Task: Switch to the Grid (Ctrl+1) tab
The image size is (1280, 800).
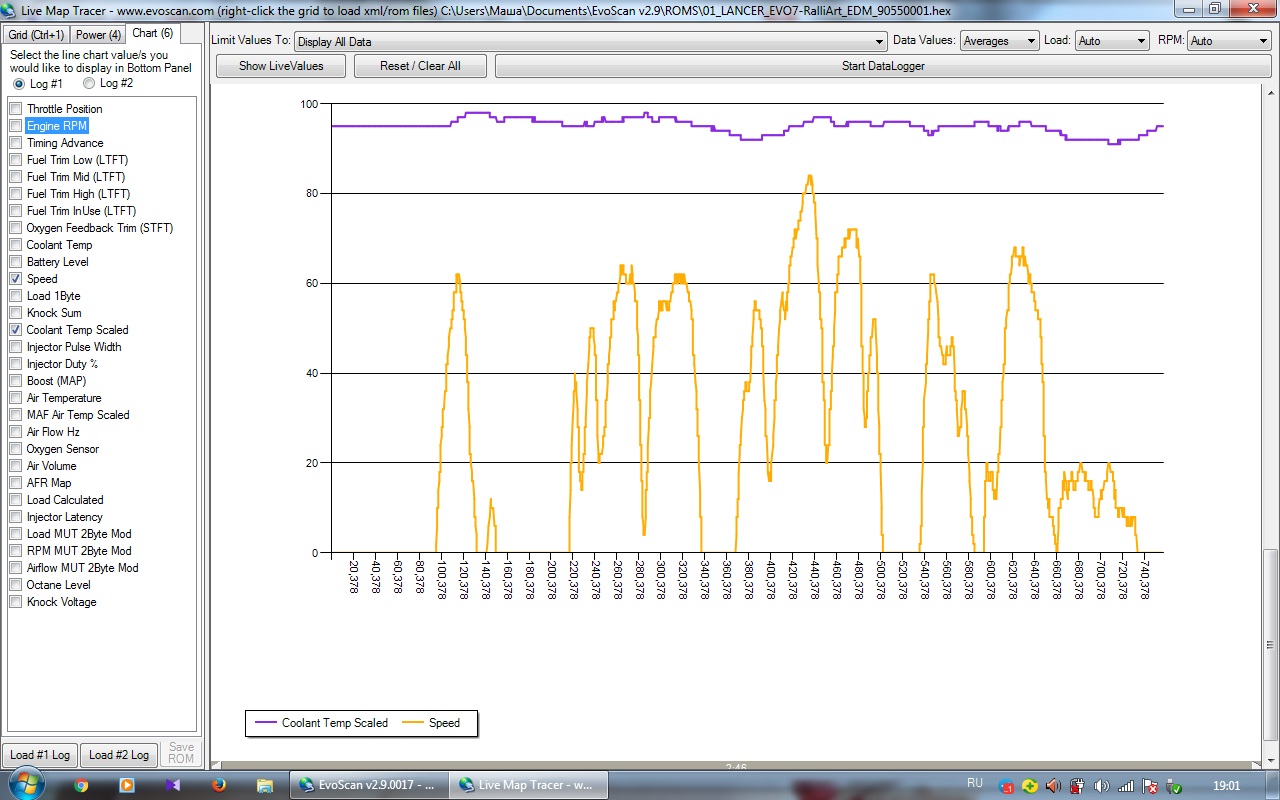Action: pos(36,34)
